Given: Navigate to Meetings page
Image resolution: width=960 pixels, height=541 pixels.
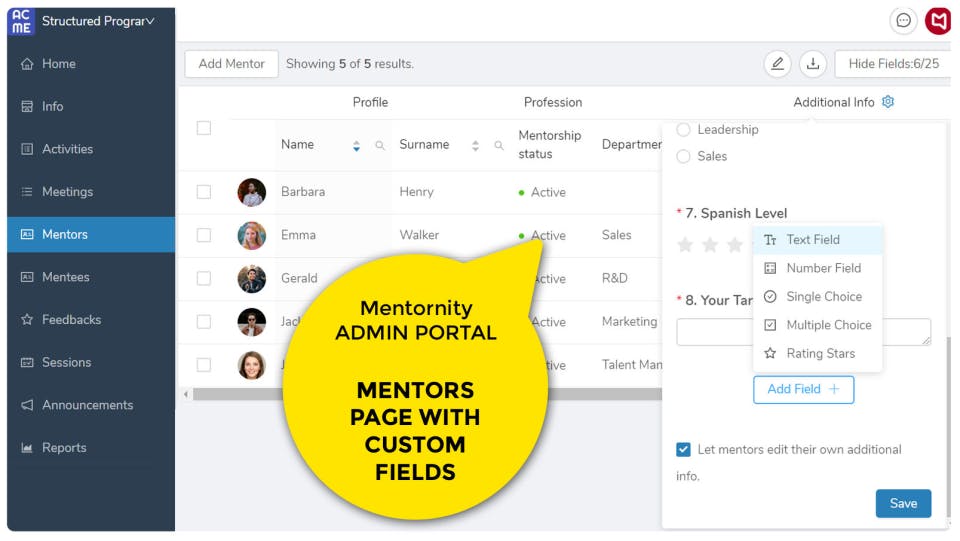Looking at the screenshot, I should [x=91, y=192].
